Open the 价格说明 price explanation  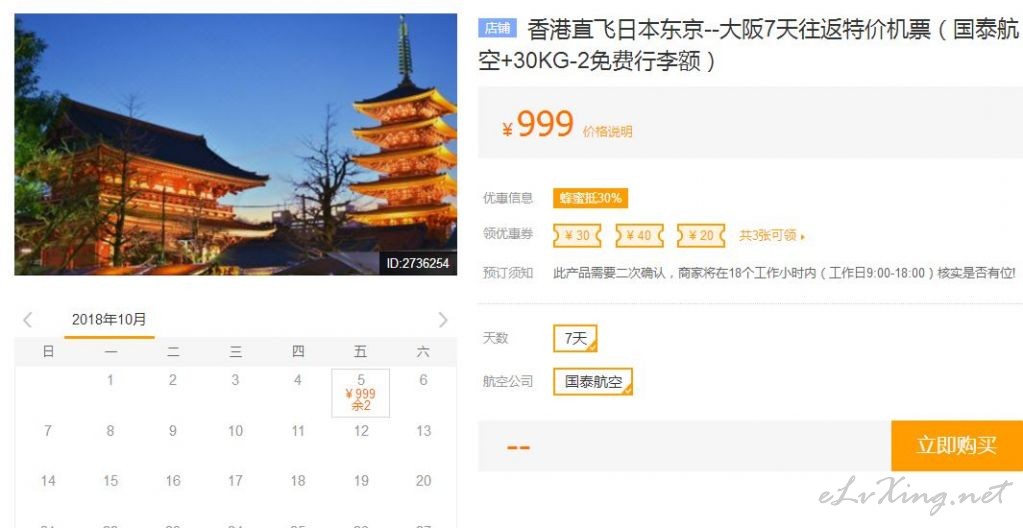[x=607, y=132]
